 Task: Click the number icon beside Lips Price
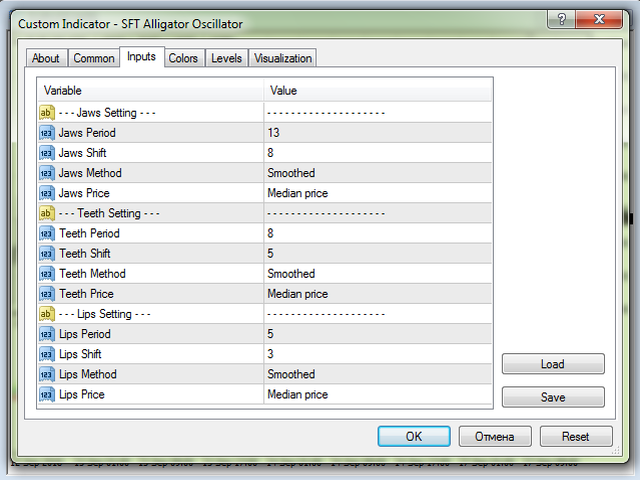(x=47, y=395)
